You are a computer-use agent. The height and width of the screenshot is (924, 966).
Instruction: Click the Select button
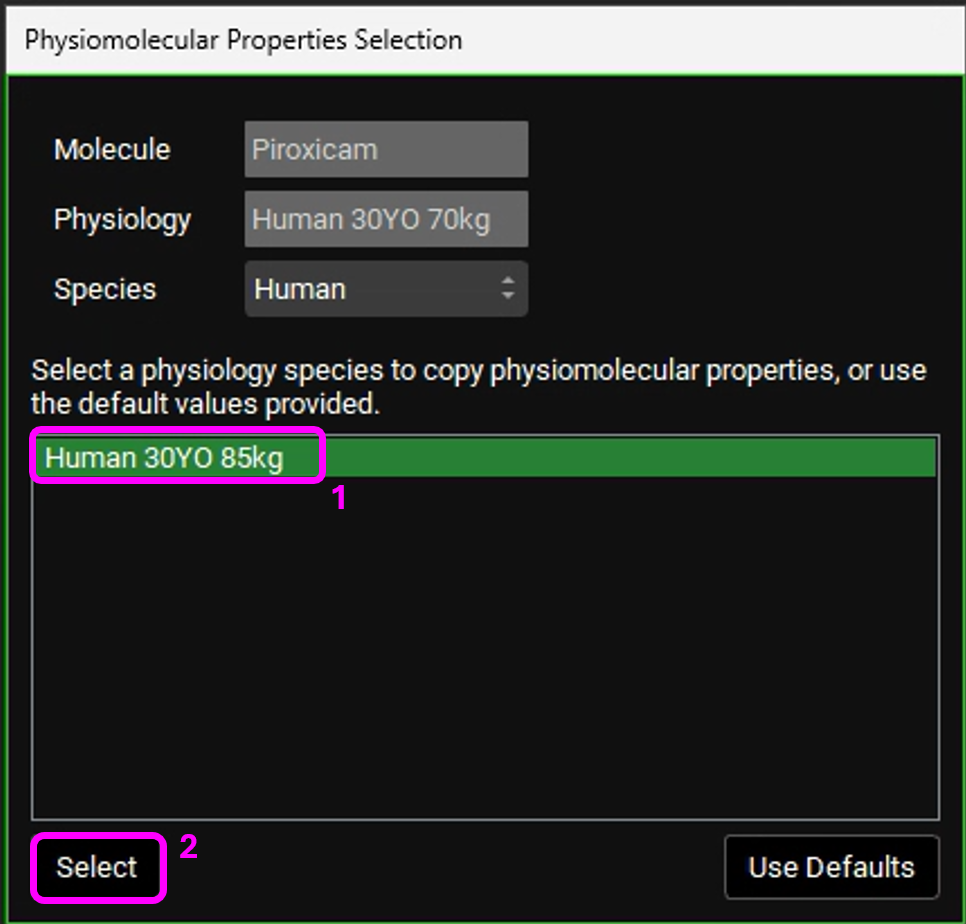click(x=97, y=867)
